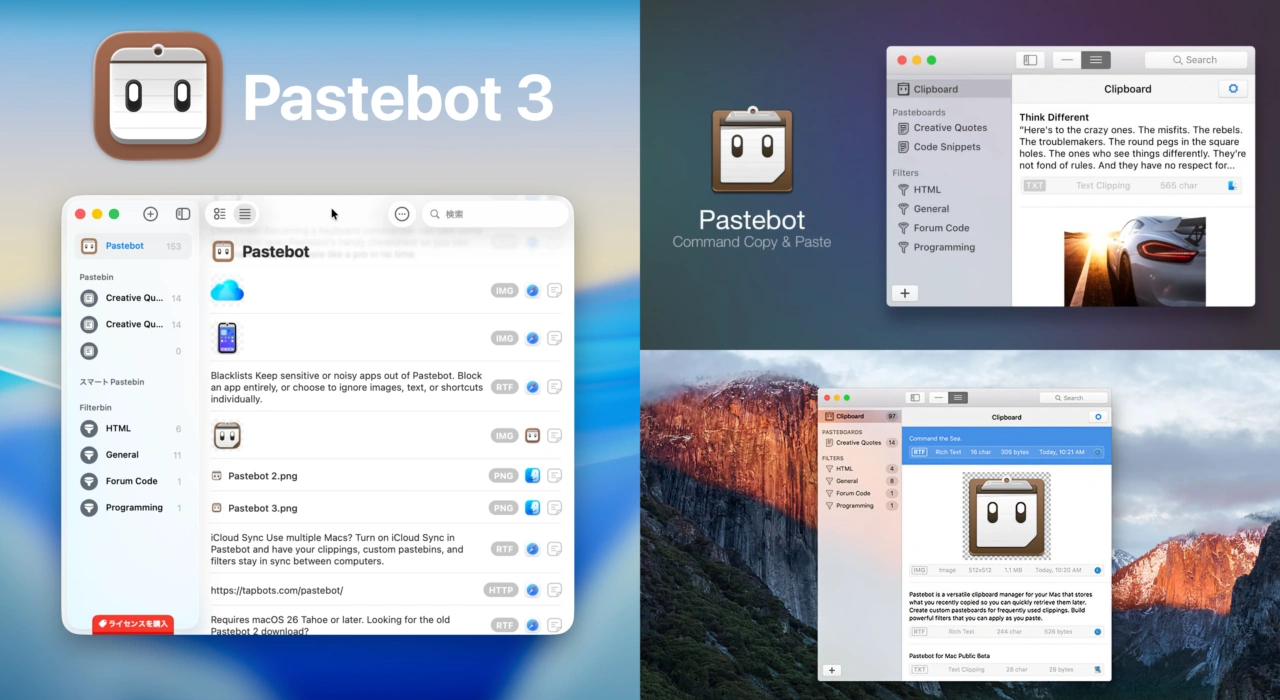1280x700 pixels.
Task: Toggle the sidebar icon in Pastebot 3 window
Action: coord(183,214)
